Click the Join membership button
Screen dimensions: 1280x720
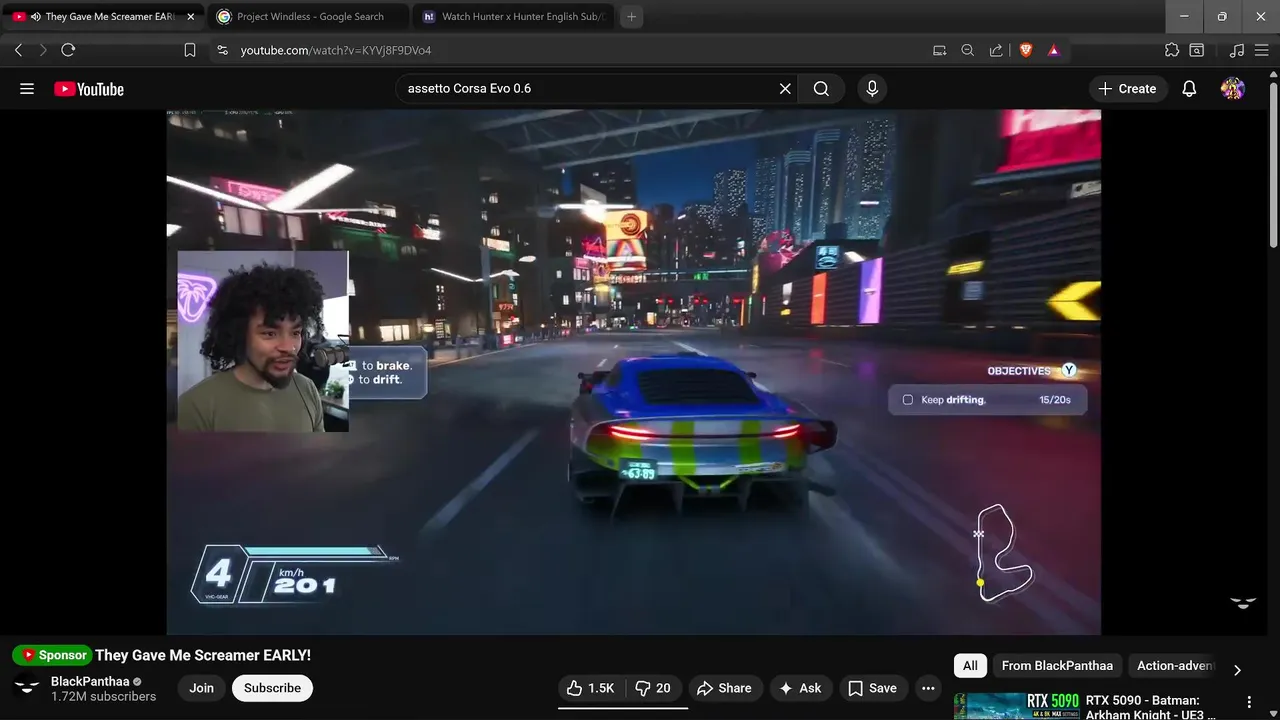point(201,688)
